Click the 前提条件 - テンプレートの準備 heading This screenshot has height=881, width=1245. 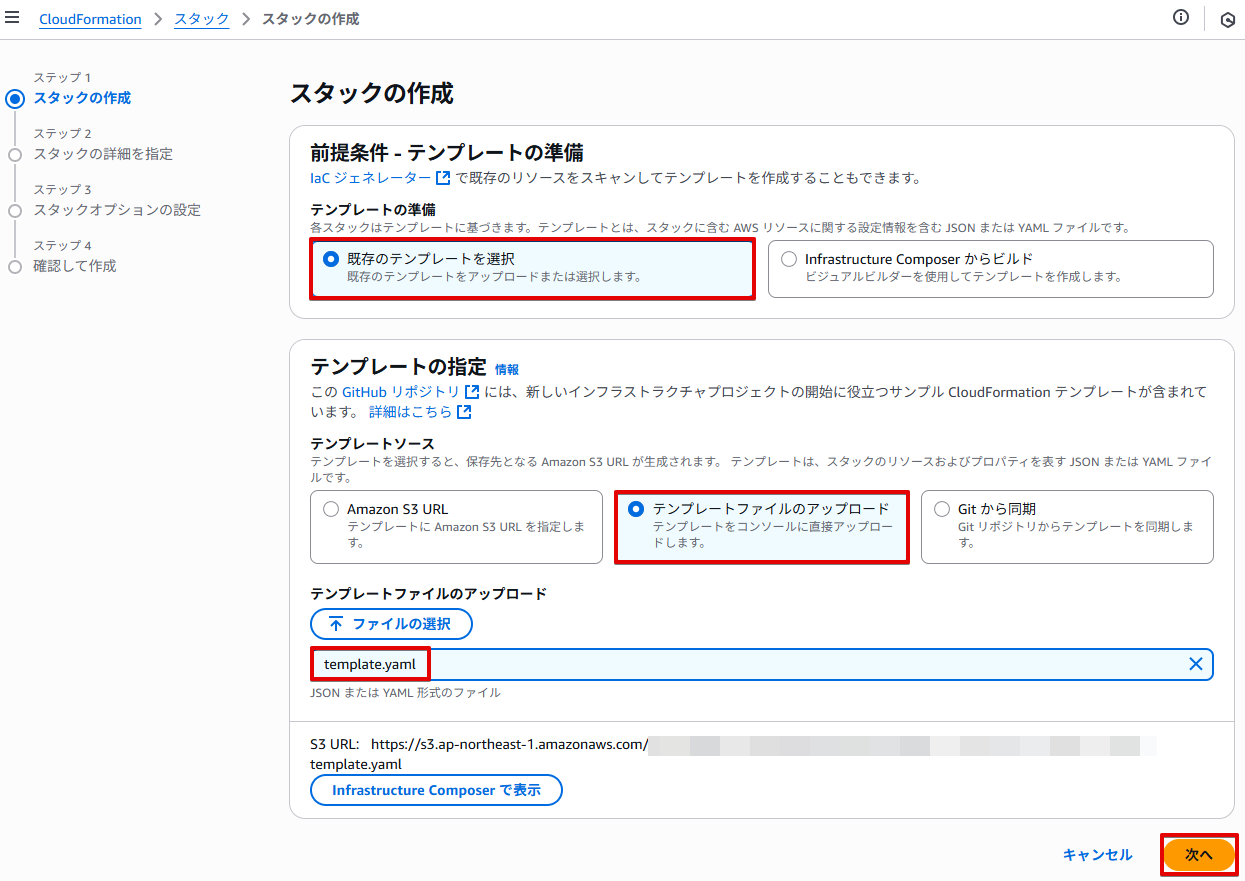coord(447,152)
